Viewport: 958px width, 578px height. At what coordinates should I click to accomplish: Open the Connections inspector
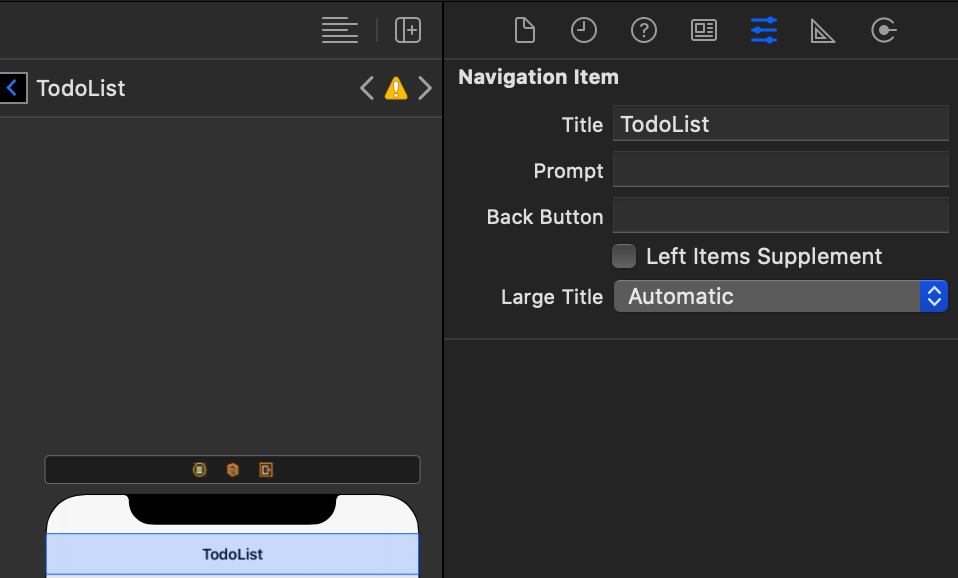(x=883, y=30)
